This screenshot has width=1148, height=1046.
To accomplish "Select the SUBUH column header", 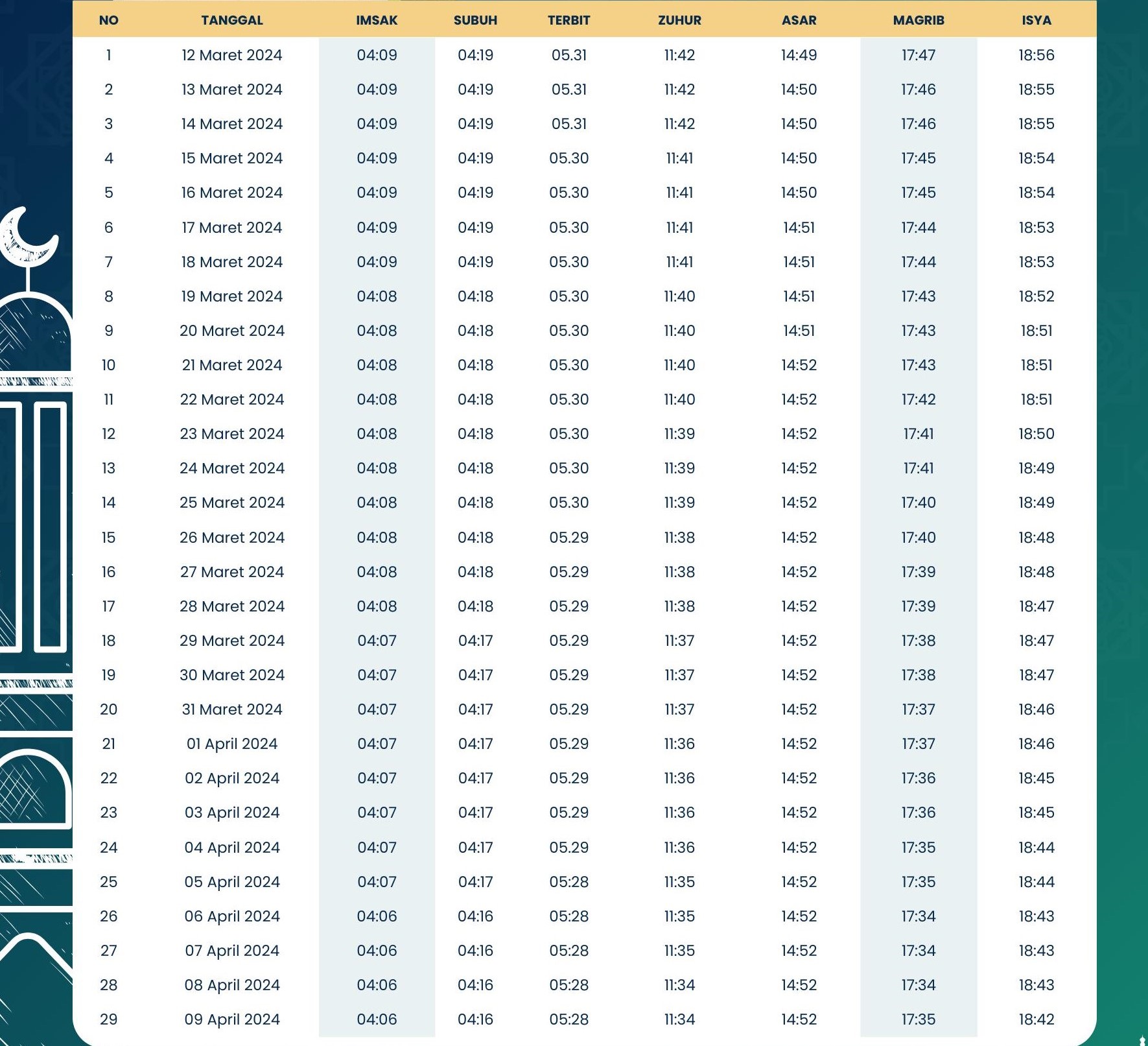I will (x=475, y=20).
